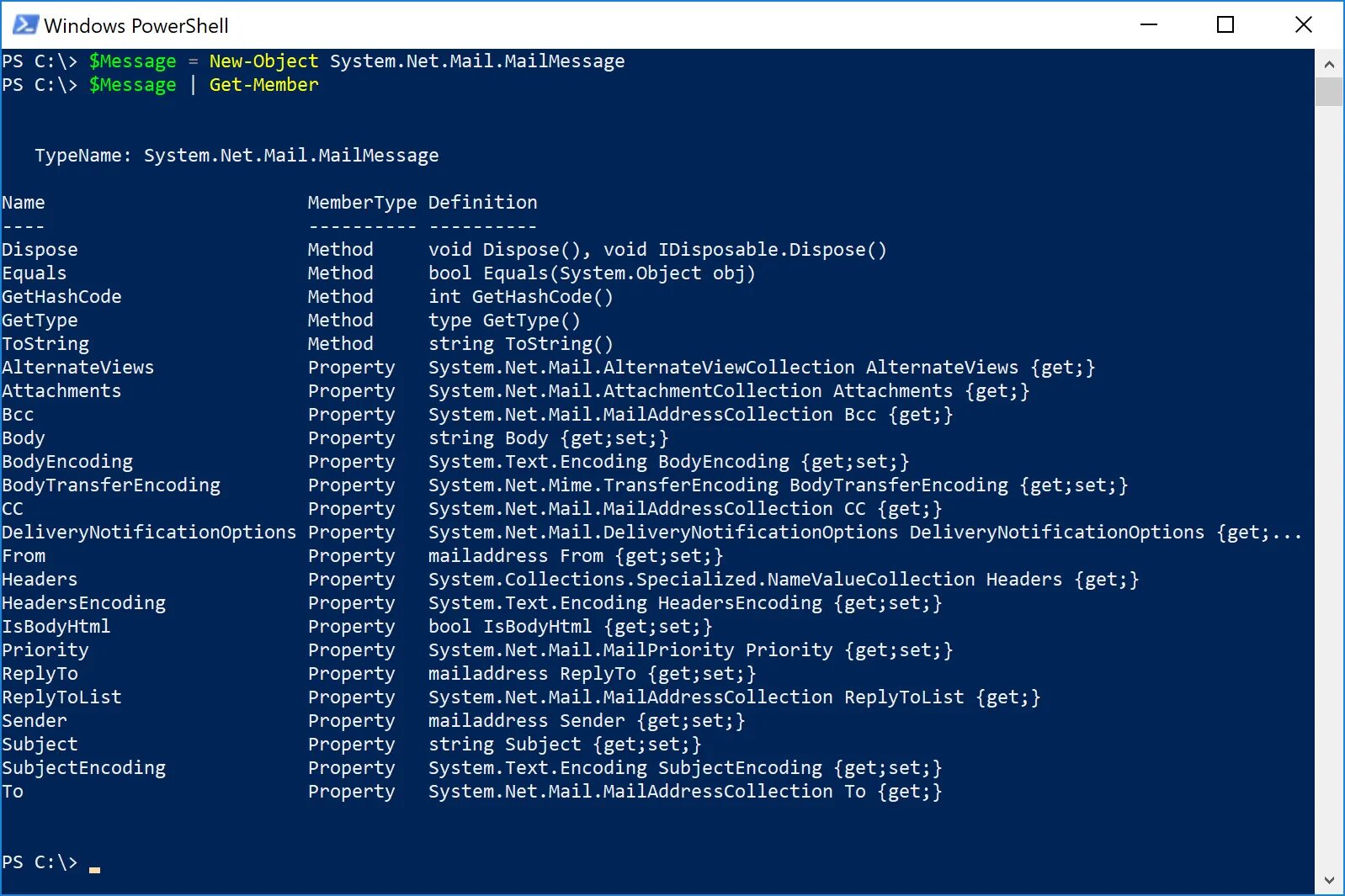Click the "Subject" property name
Viewport: 1345px width, 896px height.
pos(40,745)
